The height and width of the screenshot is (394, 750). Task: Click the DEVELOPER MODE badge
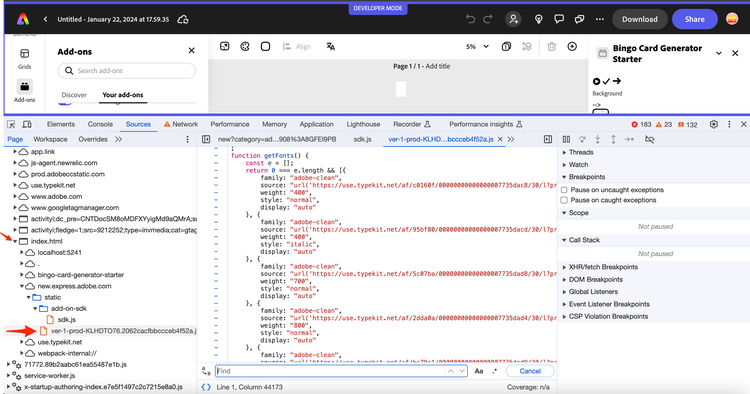tap(378, 8)
